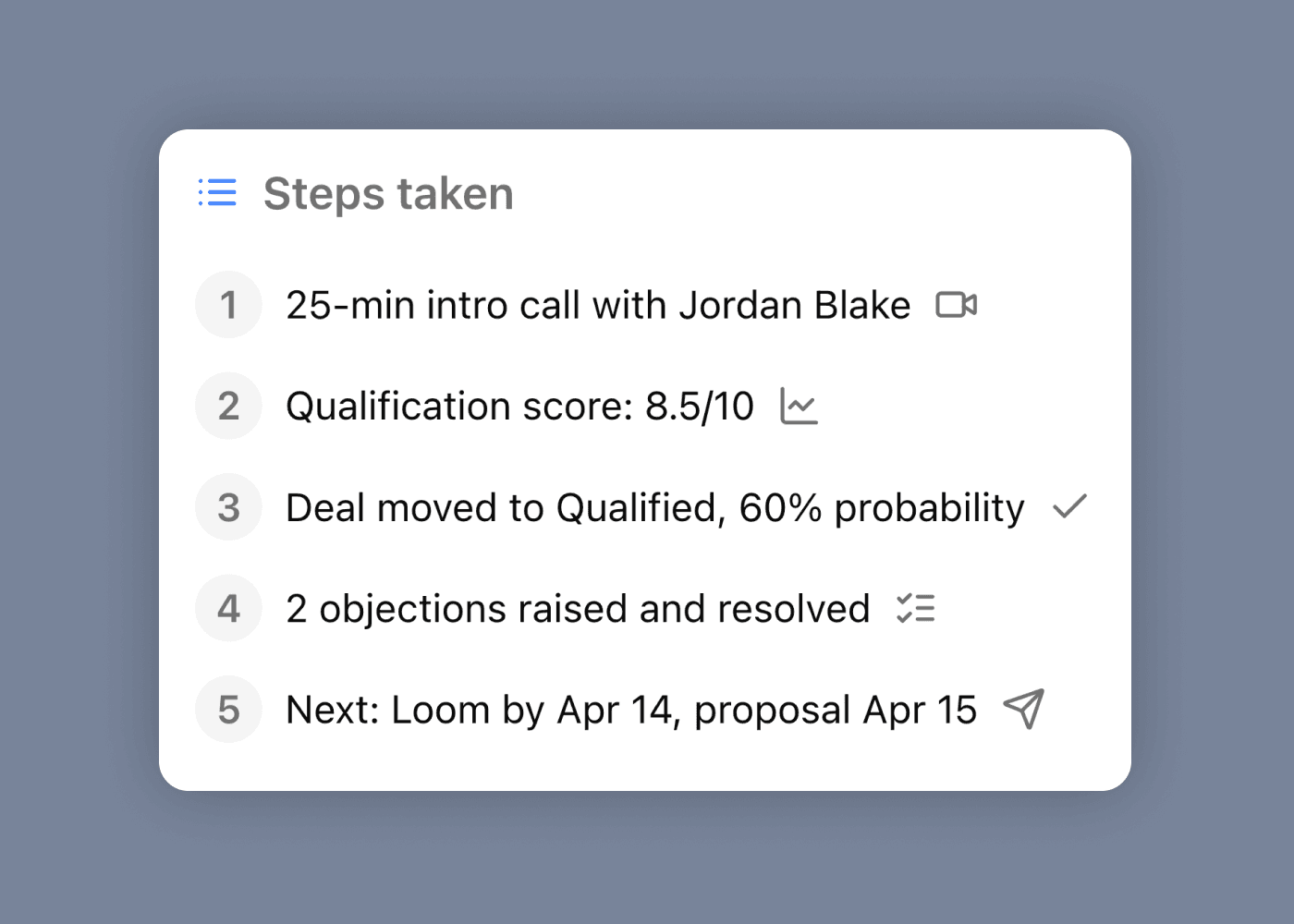Screen dimensions: 1294x924
Task: Click the step number 3 circle badge
Action: [228, 507]
